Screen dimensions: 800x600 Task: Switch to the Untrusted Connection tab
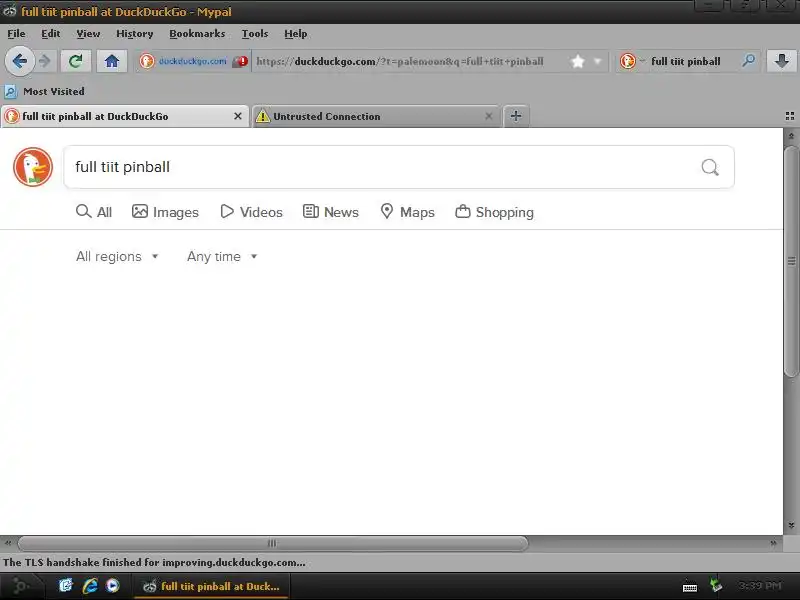click(376, 116)
